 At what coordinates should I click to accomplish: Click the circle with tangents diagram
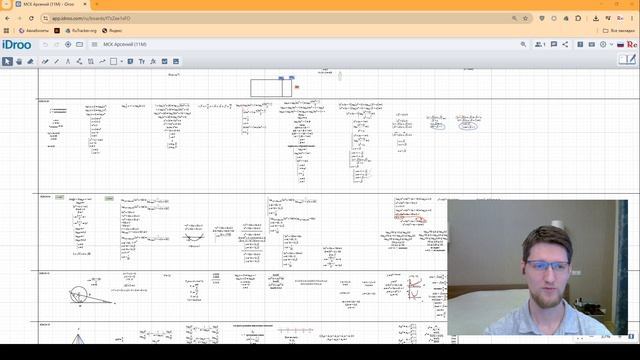coord(91,295)
